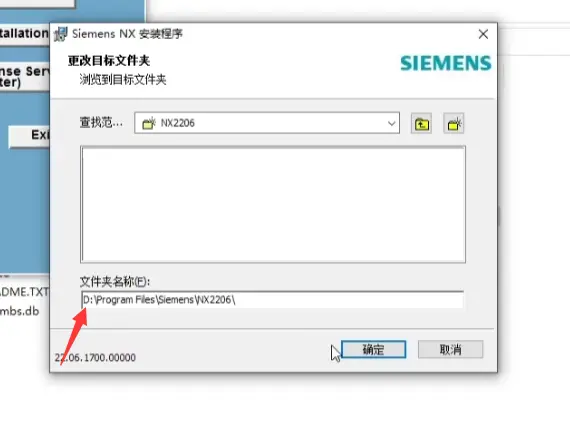This screenshot has width=570, height=423.
Task: Select the README.TXT file behind dialog
Action: [x=24, y=292]
